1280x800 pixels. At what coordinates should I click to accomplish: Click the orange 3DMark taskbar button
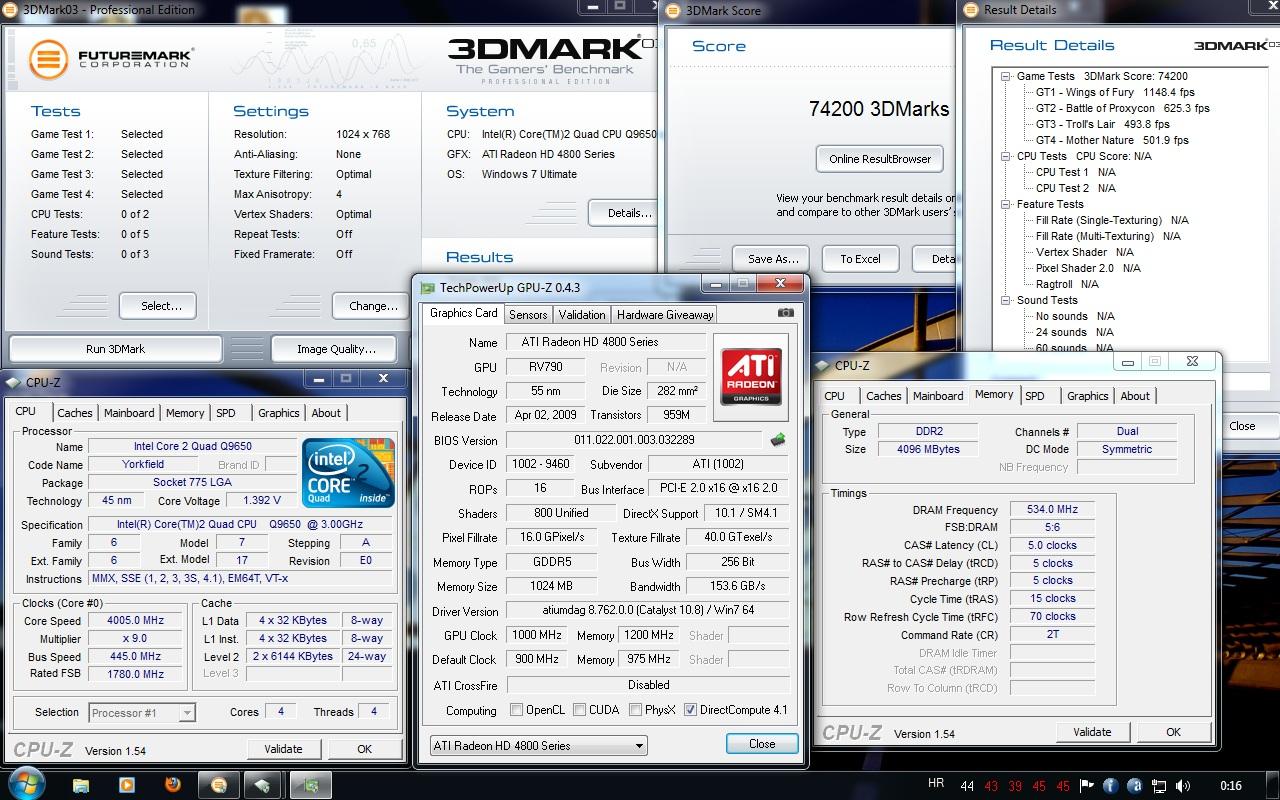(x=219, y=785)
